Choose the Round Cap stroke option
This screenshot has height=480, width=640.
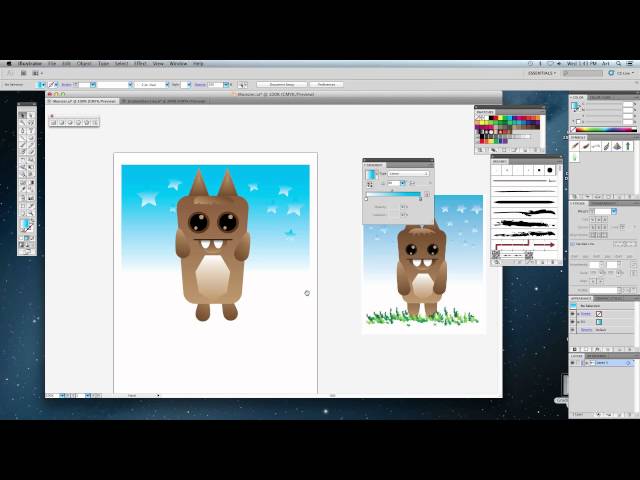click(599, 219)
